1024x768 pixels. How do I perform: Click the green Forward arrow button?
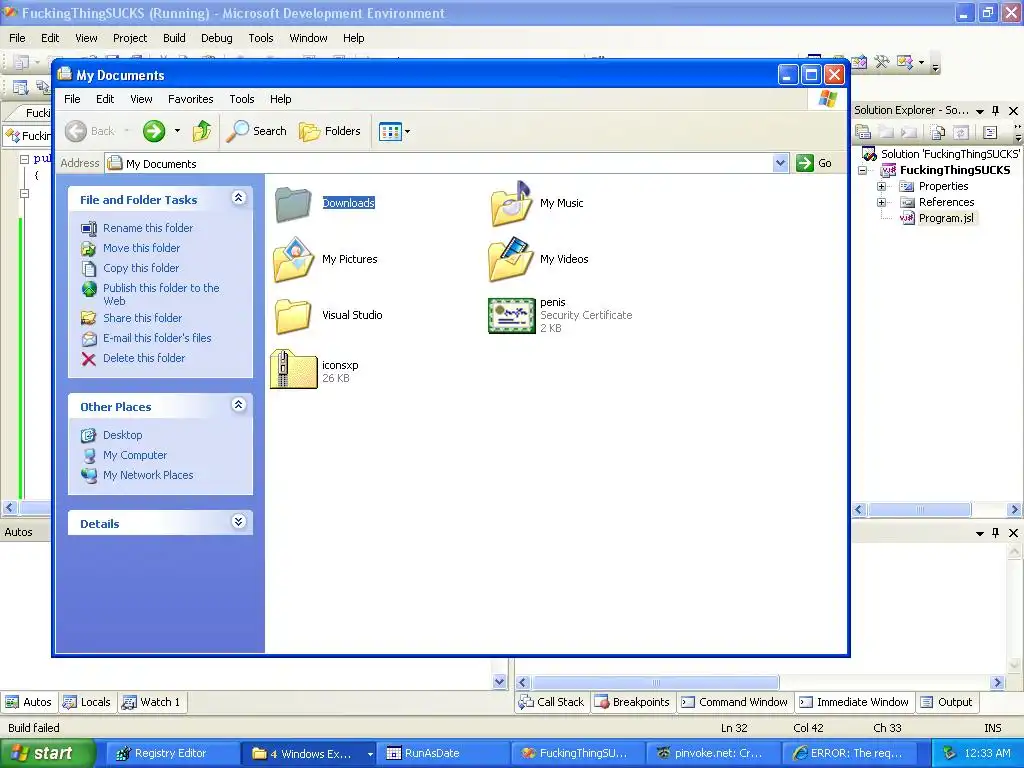pyautogui.click(x=154, y=131)
